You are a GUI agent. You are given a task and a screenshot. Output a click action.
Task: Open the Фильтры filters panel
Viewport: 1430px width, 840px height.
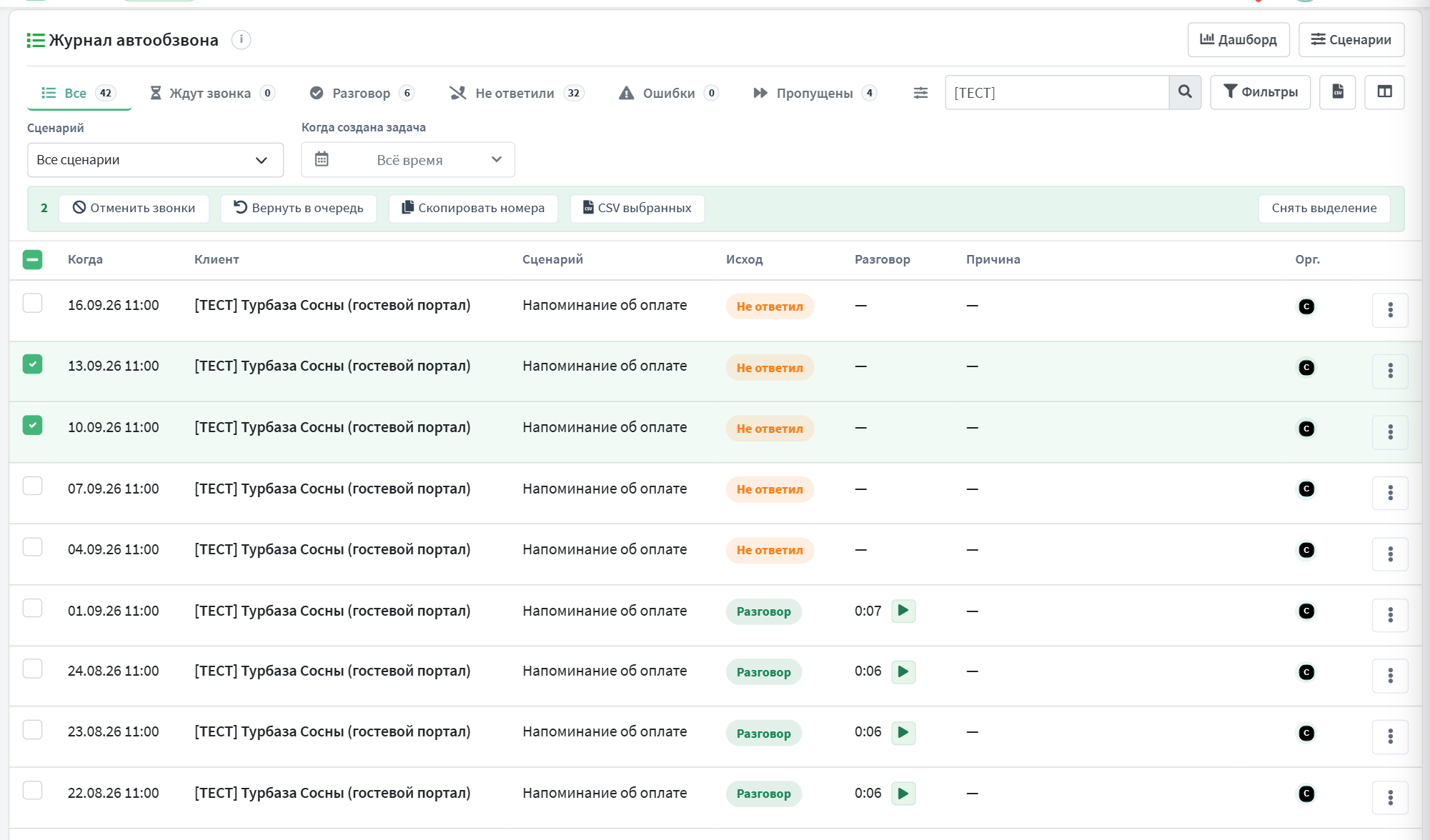(1260, 92)
